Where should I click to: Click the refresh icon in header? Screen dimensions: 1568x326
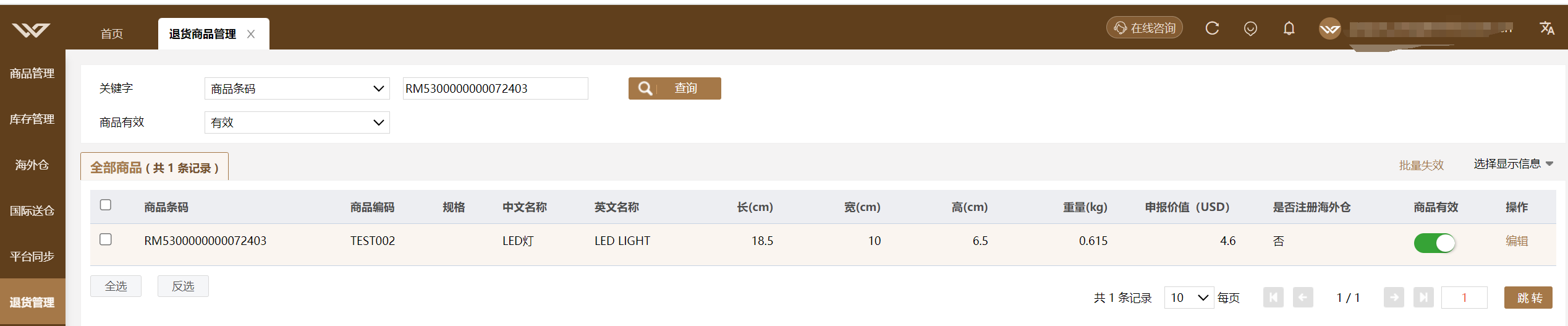pos(1212,28)
